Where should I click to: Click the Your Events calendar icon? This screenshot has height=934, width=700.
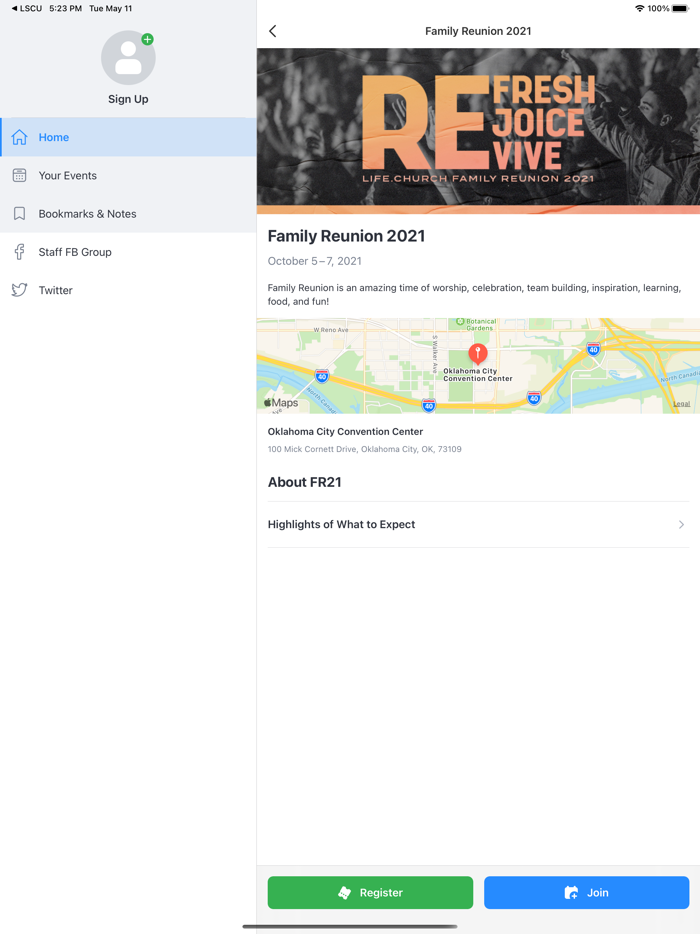[20, 176]
